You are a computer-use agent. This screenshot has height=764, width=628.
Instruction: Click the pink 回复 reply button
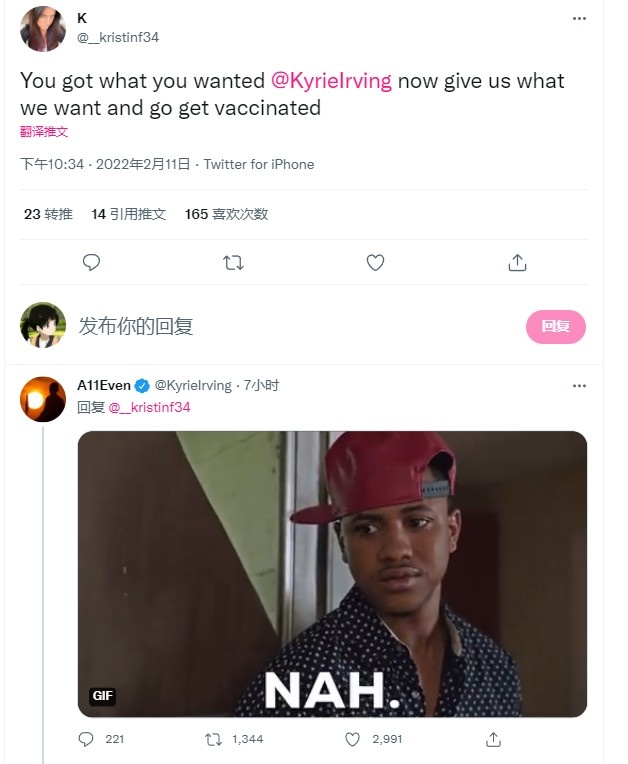click(555, 327)
